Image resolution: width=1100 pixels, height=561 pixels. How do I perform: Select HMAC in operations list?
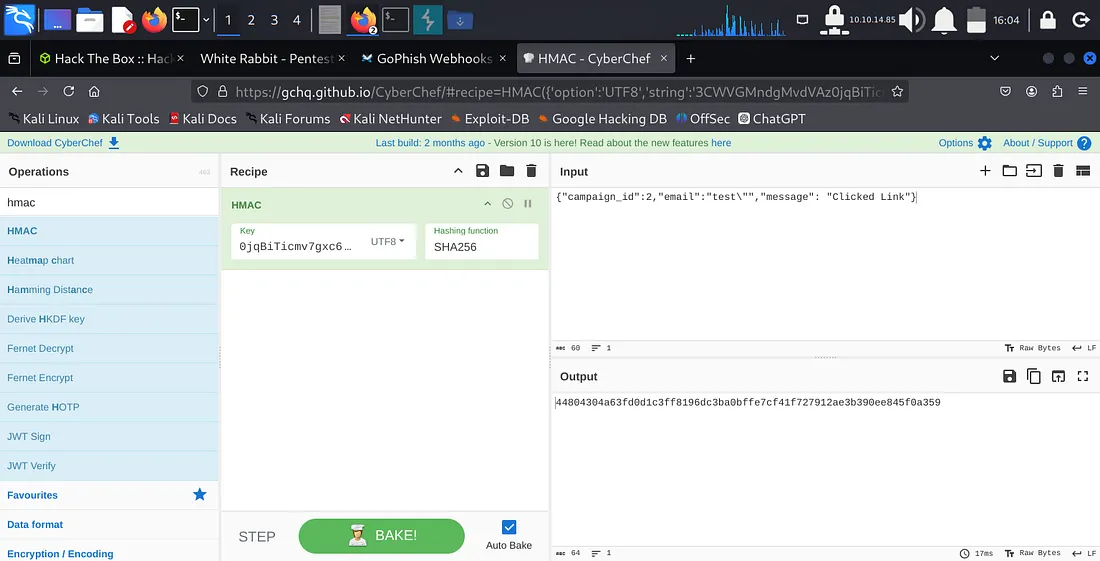point(109,231)
